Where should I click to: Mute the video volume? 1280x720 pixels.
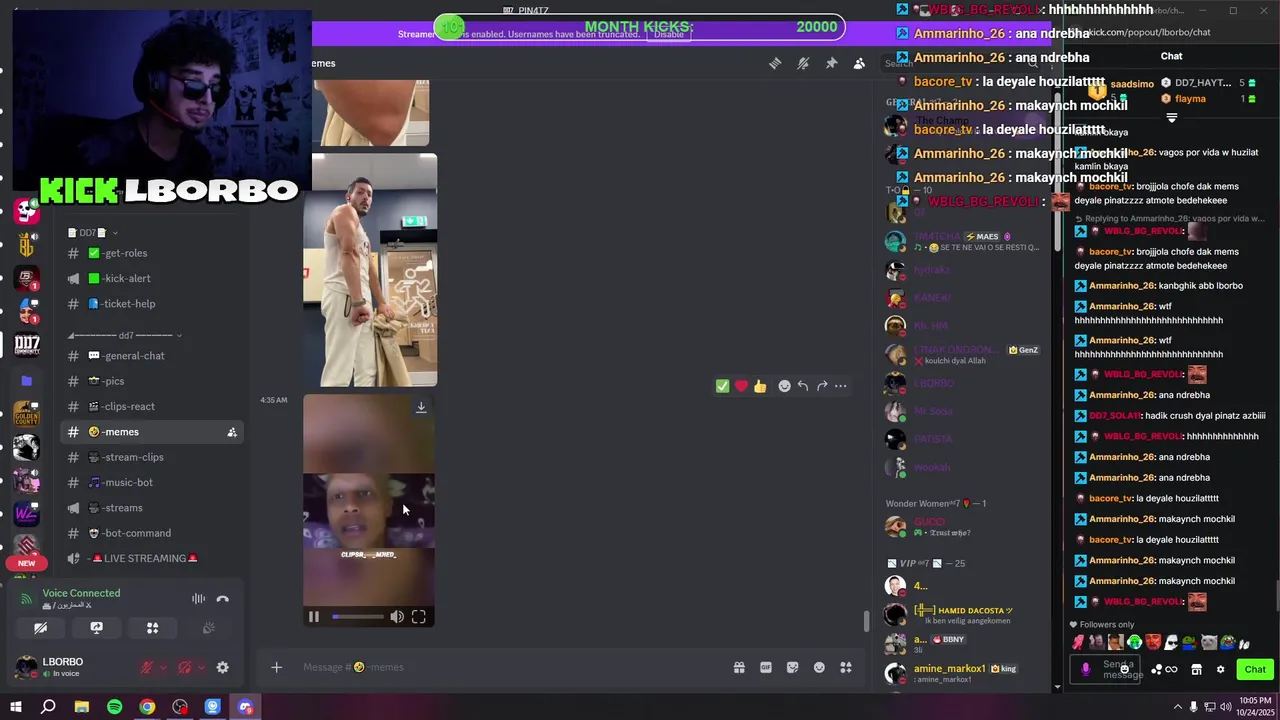pos(397,617)
